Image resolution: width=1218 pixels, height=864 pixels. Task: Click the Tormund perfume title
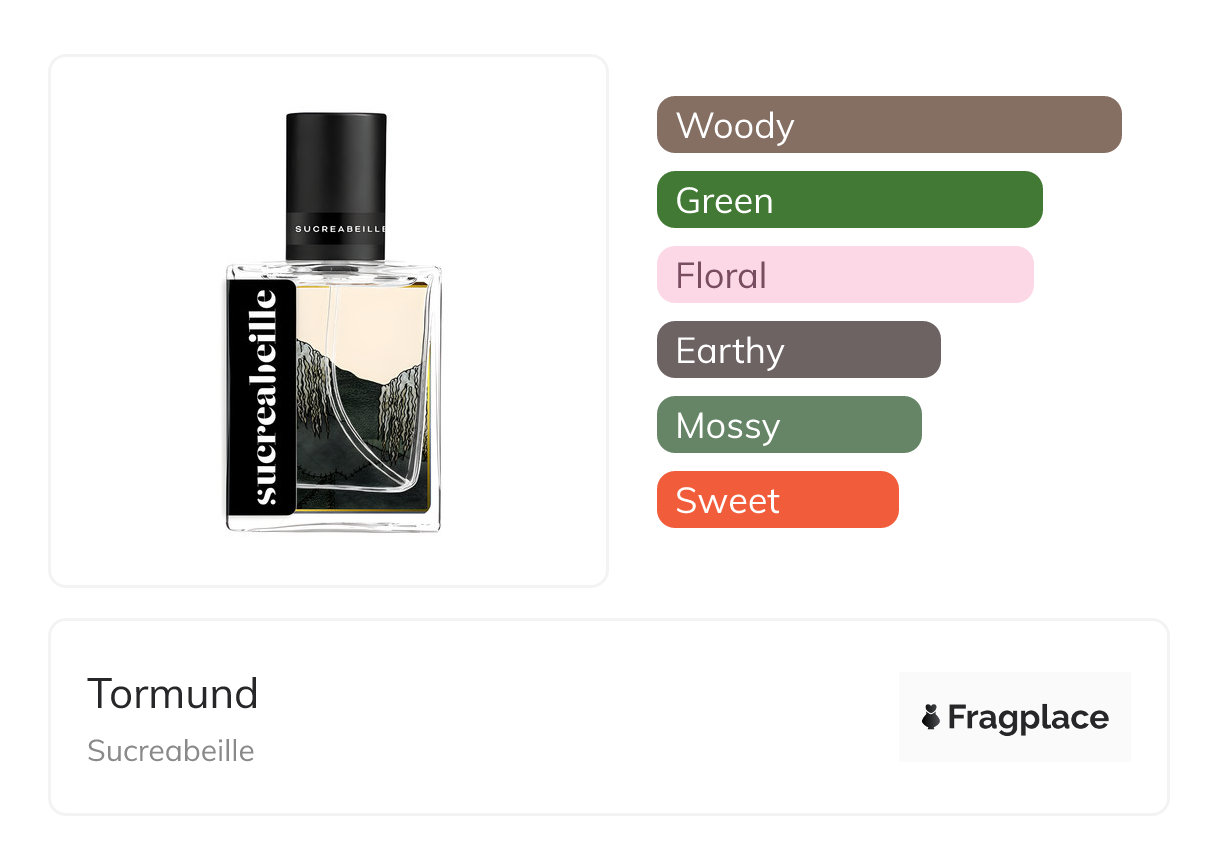pyautogui.click(x=173, y=693)
